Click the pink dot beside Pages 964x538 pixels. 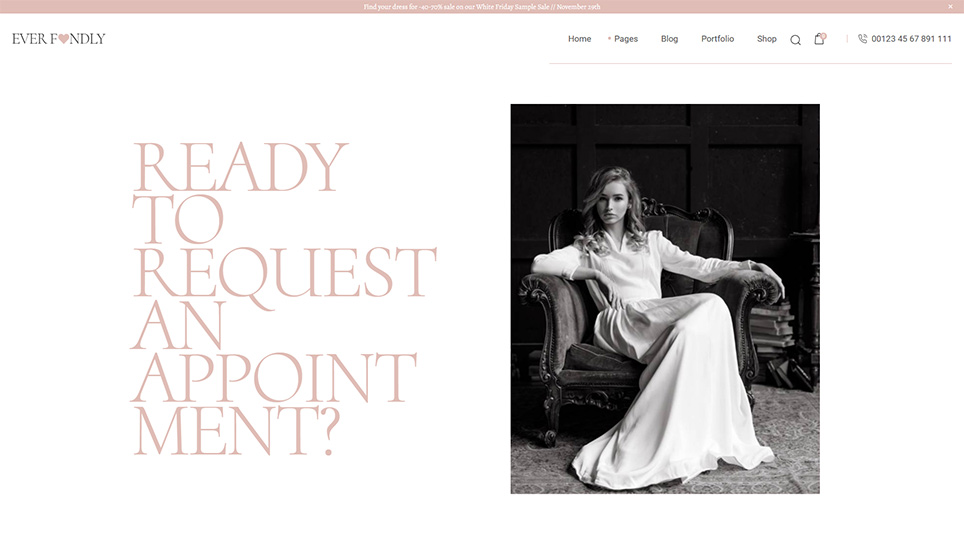point(609,39)
